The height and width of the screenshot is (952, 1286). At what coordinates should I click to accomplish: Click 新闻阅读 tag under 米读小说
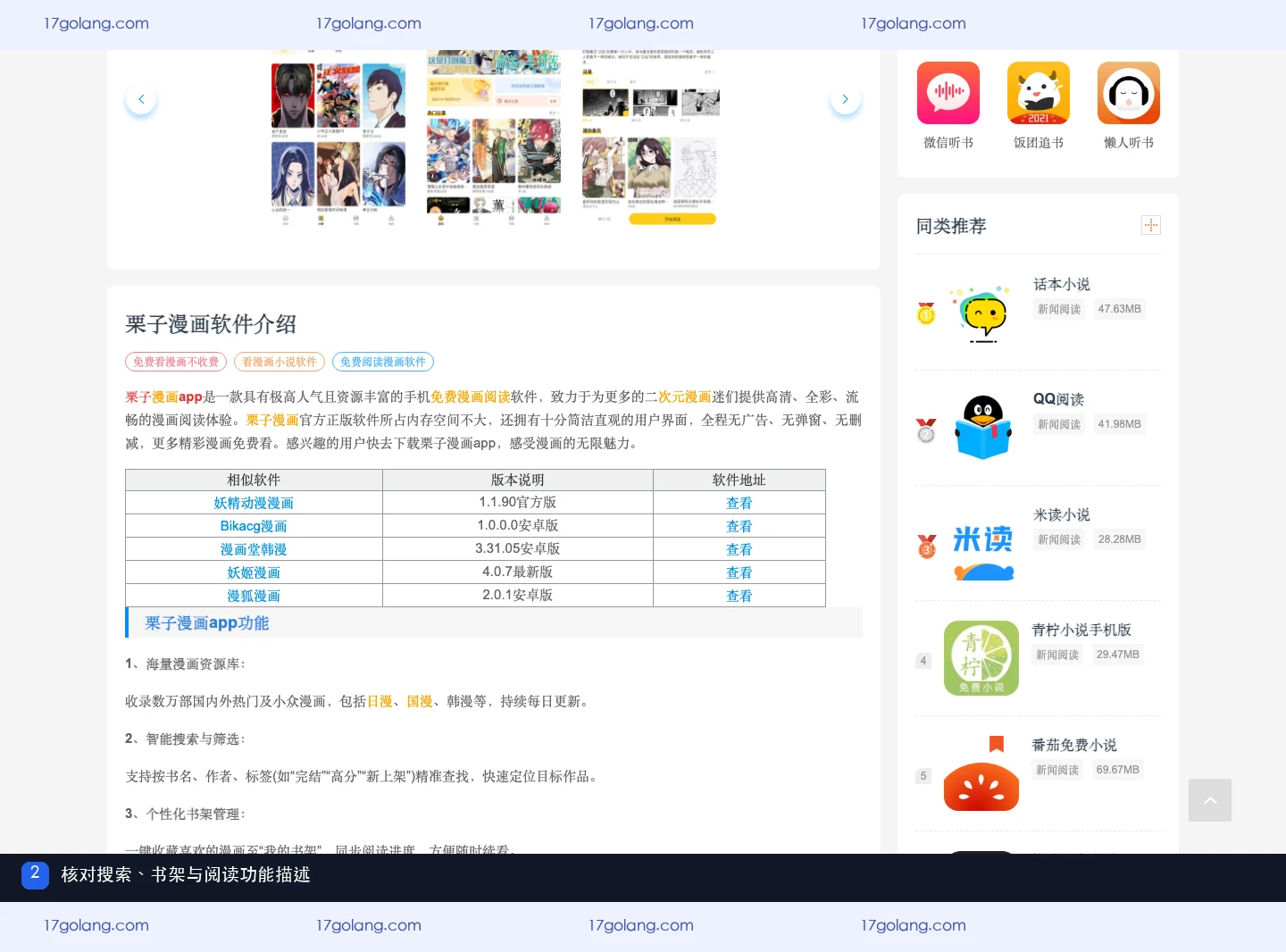point(1059,539)
